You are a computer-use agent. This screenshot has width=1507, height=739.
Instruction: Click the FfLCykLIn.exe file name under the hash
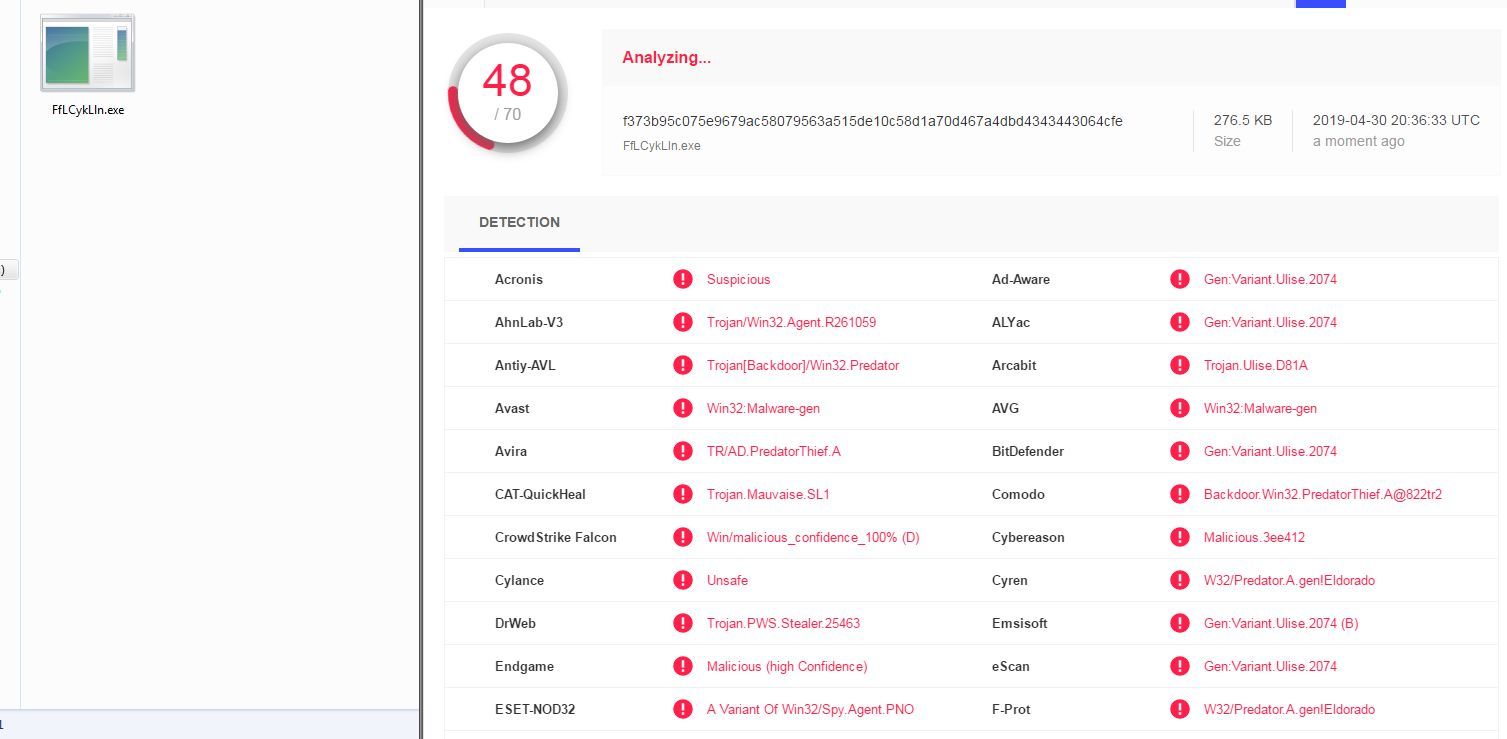tap(661, 146)
